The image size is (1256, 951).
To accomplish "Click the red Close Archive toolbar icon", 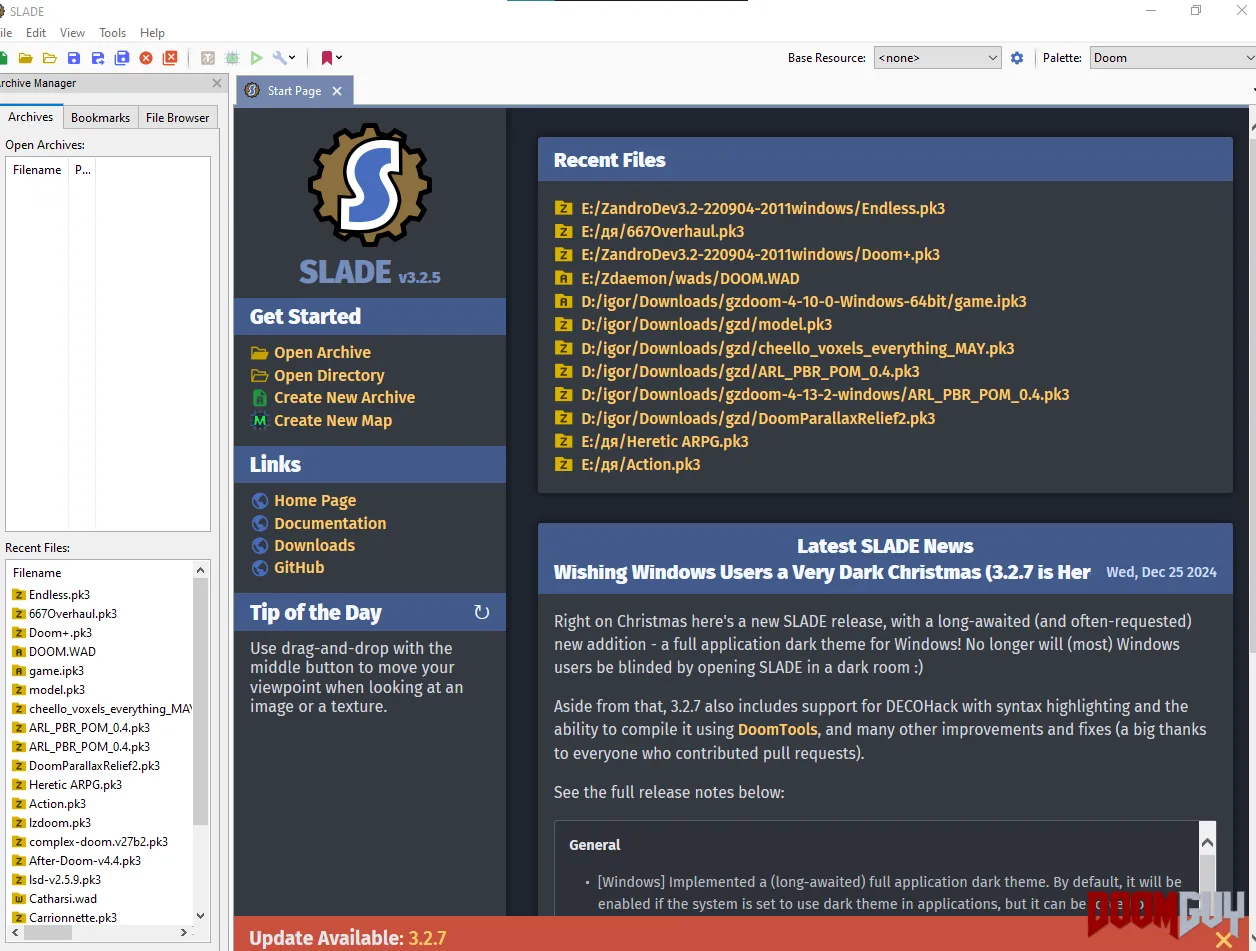I will [x=146, y=58].
